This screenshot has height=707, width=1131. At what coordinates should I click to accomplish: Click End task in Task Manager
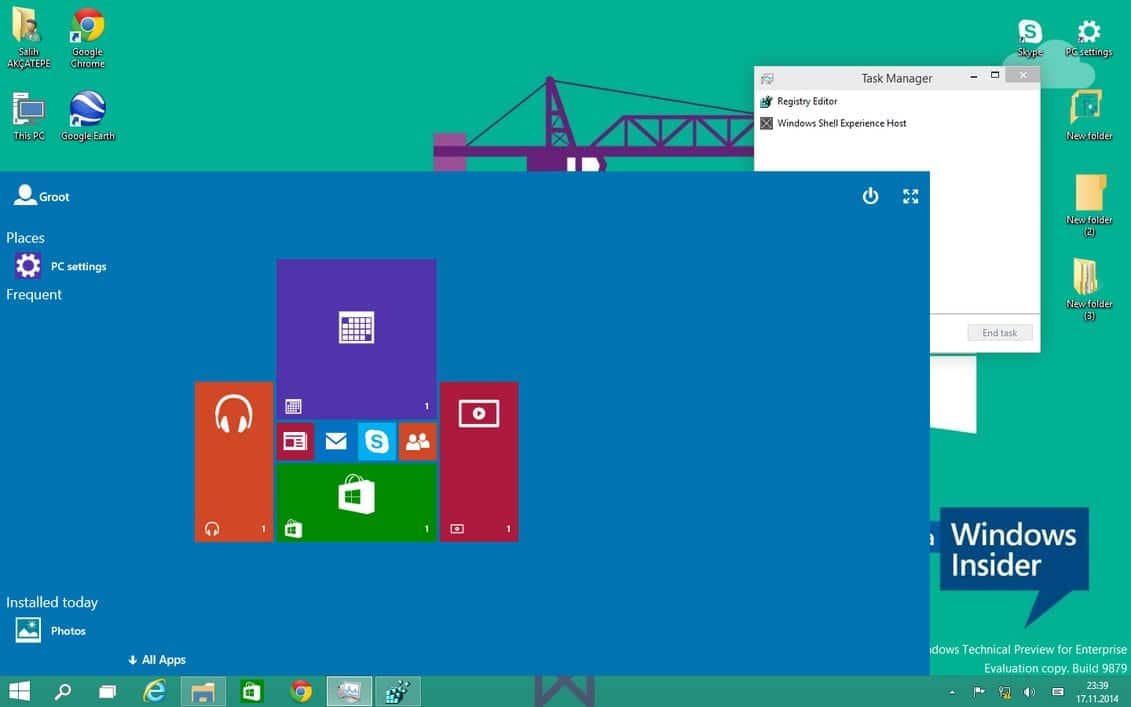tap(1000, 333)
